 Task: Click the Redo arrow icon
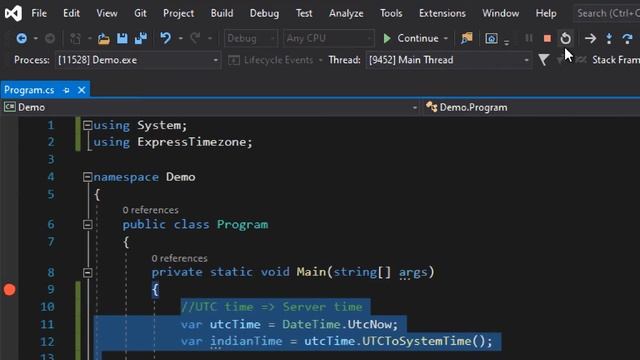pos(196,38)
